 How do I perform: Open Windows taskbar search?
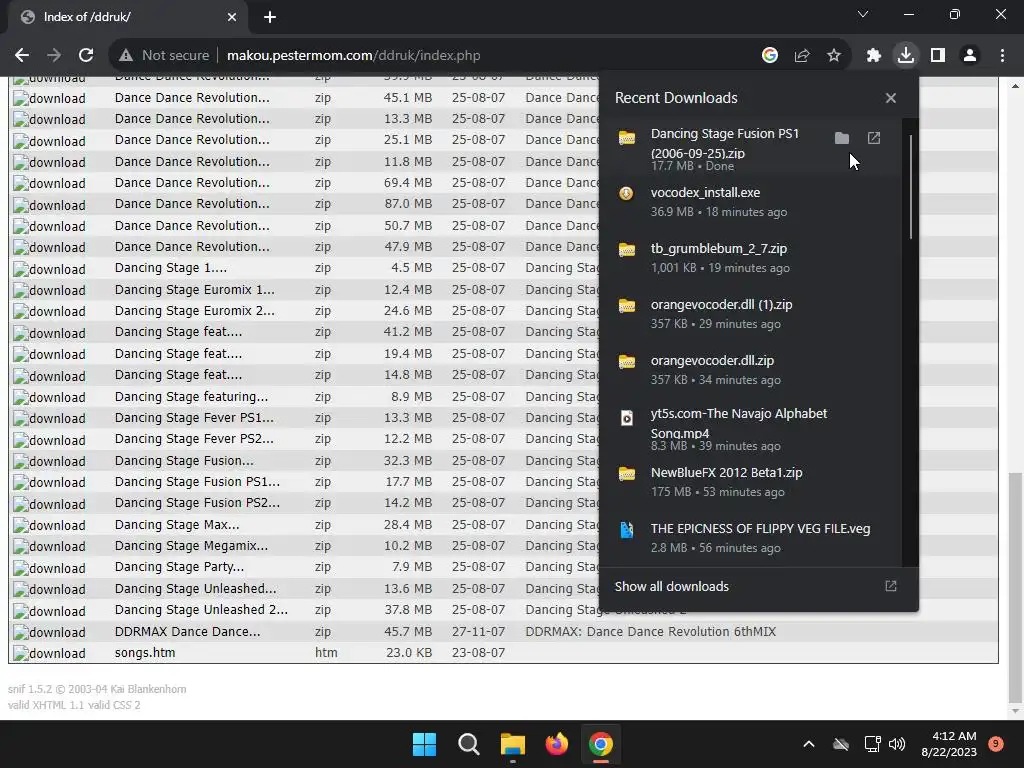pyautogui.click(x=468, y=744)
